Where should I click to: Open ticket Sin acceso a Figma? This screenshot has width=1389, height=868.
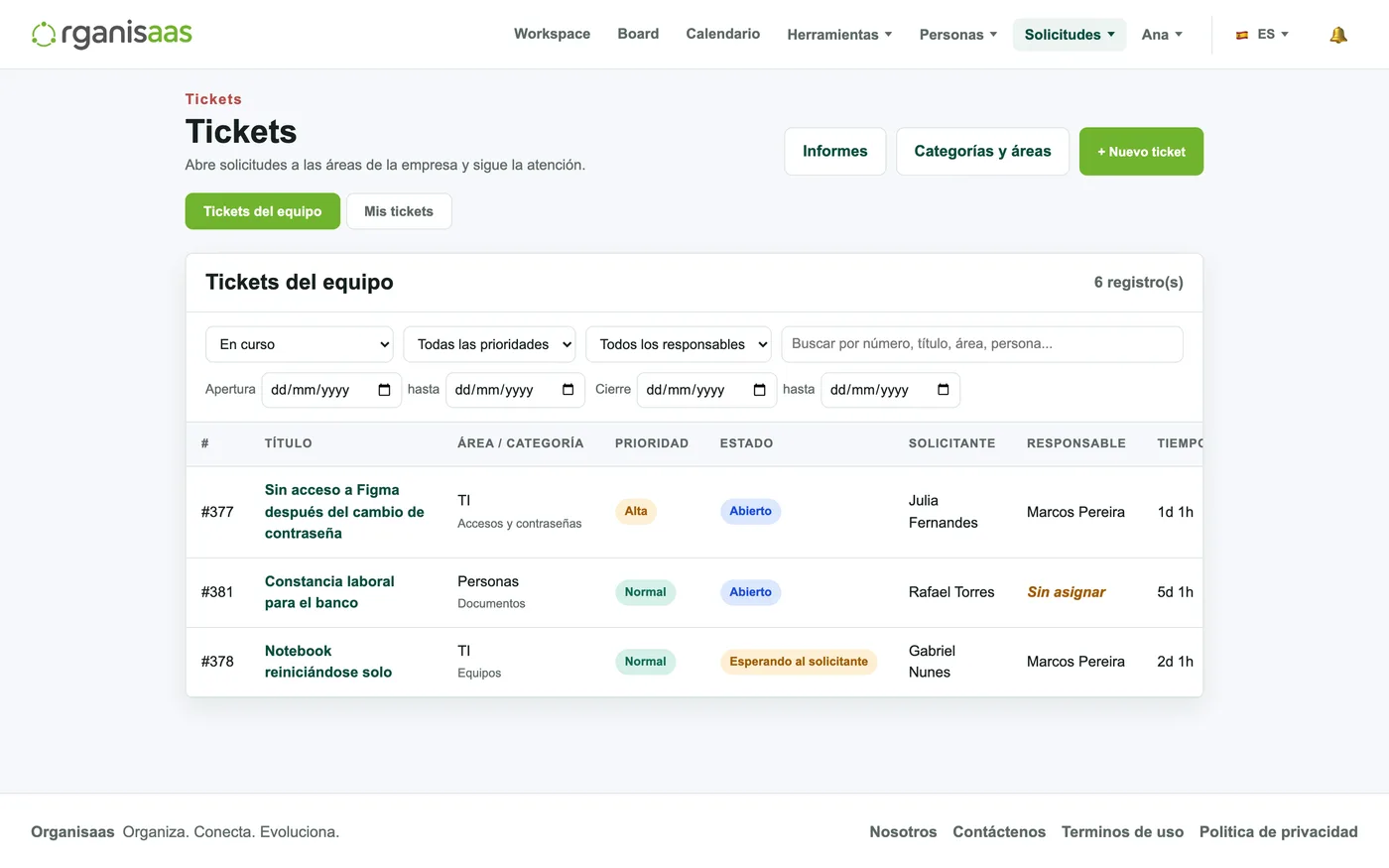(344, 512)
